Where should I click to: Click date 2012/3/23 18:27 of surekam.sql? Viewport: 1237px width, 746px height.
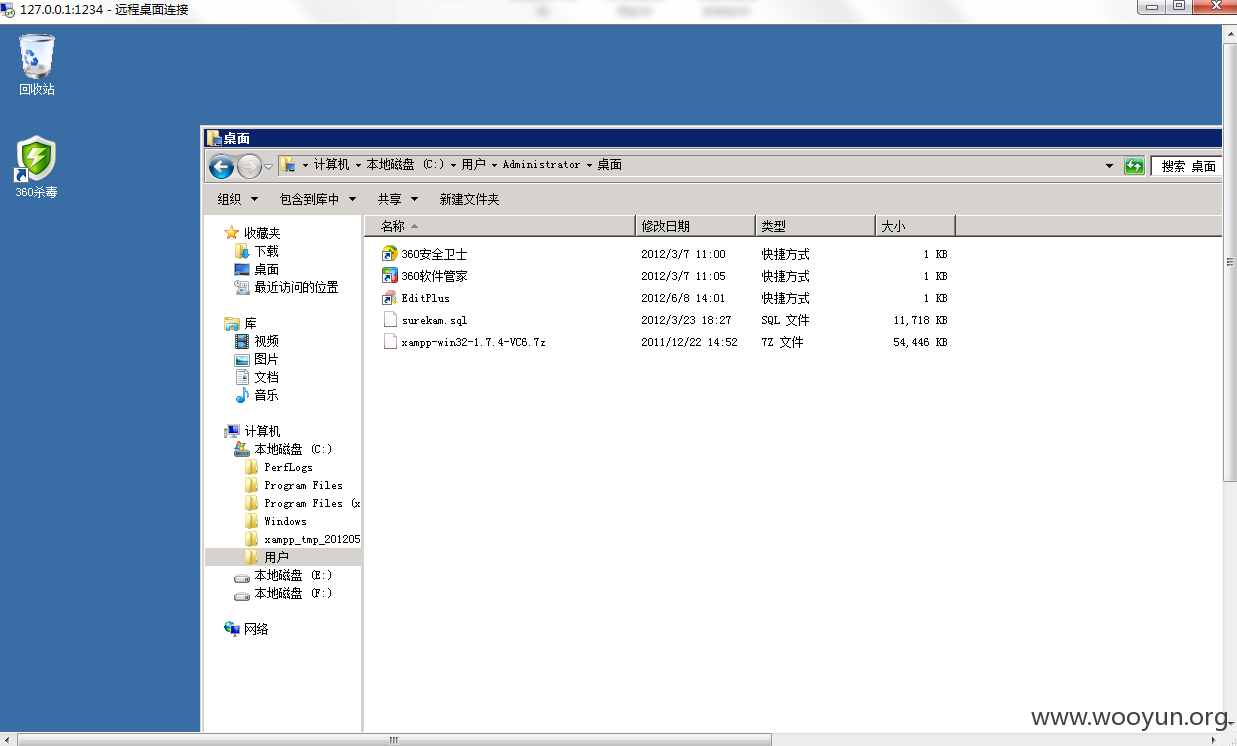coord(685,320)
